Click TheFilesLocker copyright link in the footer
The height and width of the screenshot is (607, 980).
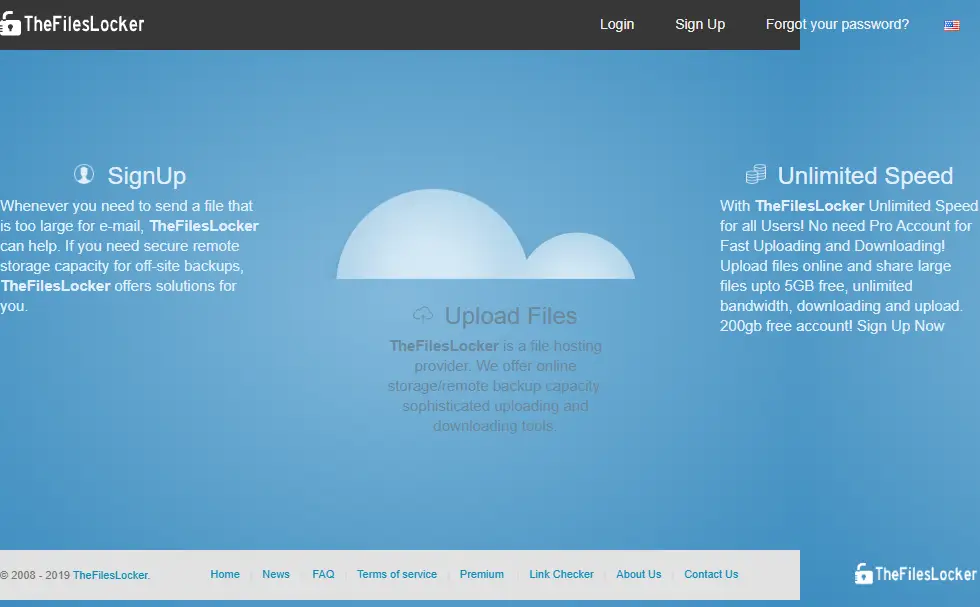click(111, 575)
